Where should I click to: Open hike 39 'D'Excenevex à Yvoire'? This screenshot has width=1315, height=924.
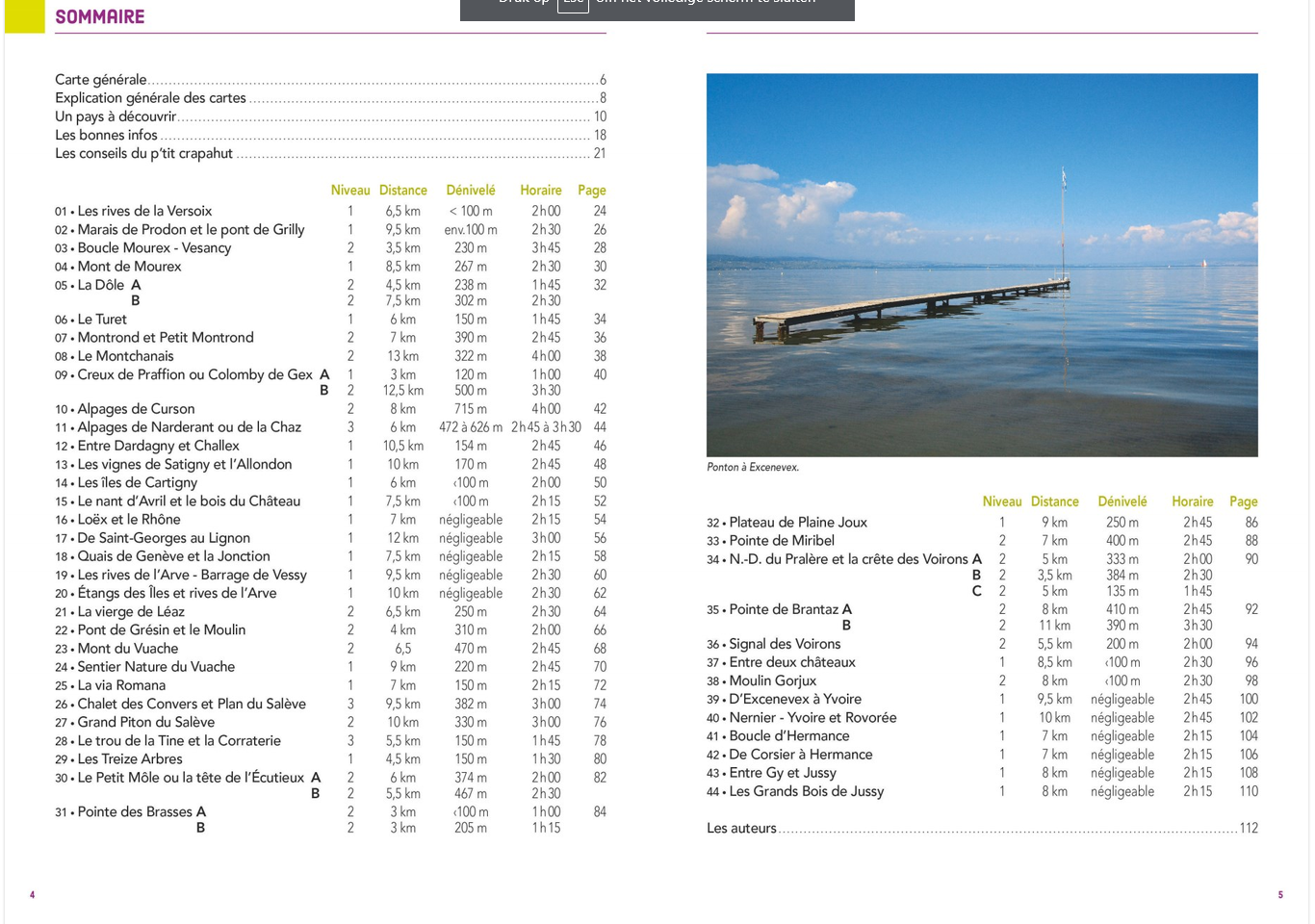point(794,700)
